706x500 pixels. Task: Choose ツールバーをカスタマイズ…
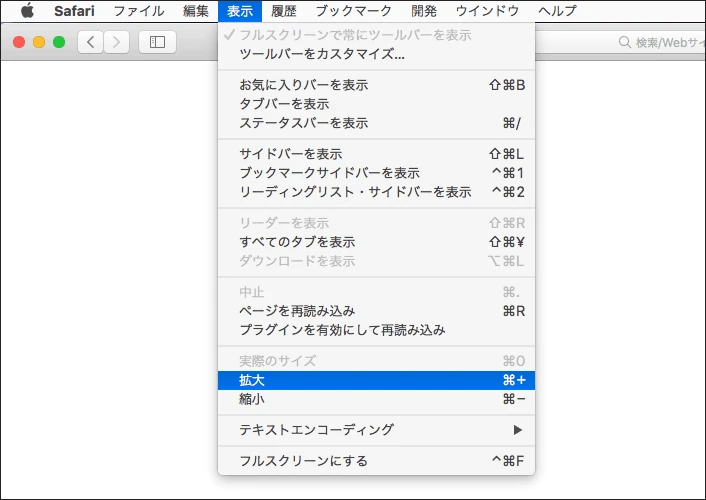pyautogui.click(x=376, y=54)
